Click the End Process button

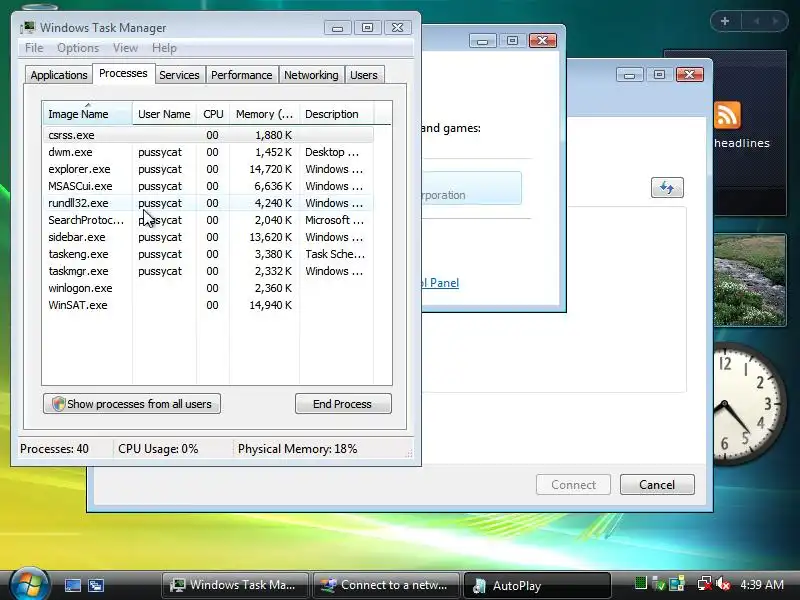[x=343, y=404]
